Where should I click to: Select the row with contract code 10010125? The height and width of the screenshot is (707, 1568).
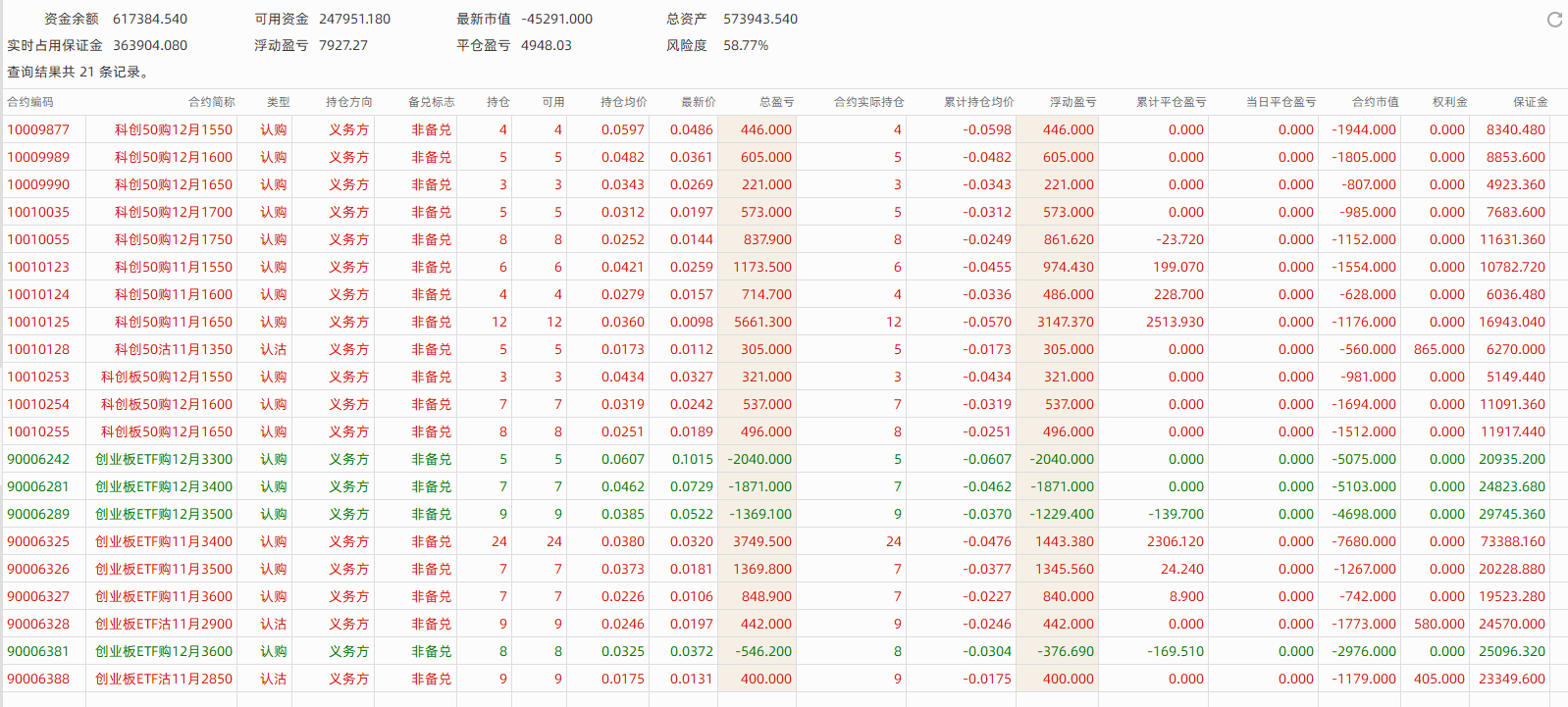(x=38, y=322)
